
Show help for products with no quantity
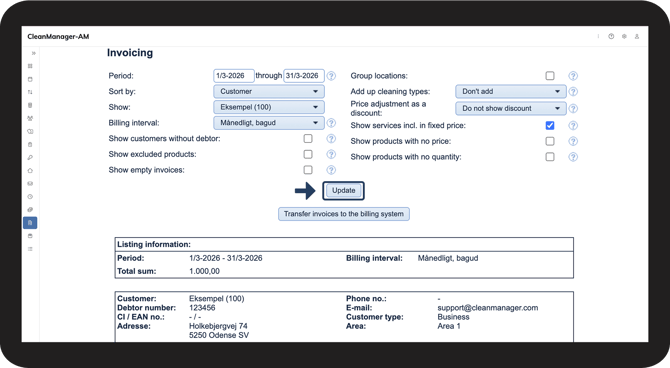tap(573, 157)
